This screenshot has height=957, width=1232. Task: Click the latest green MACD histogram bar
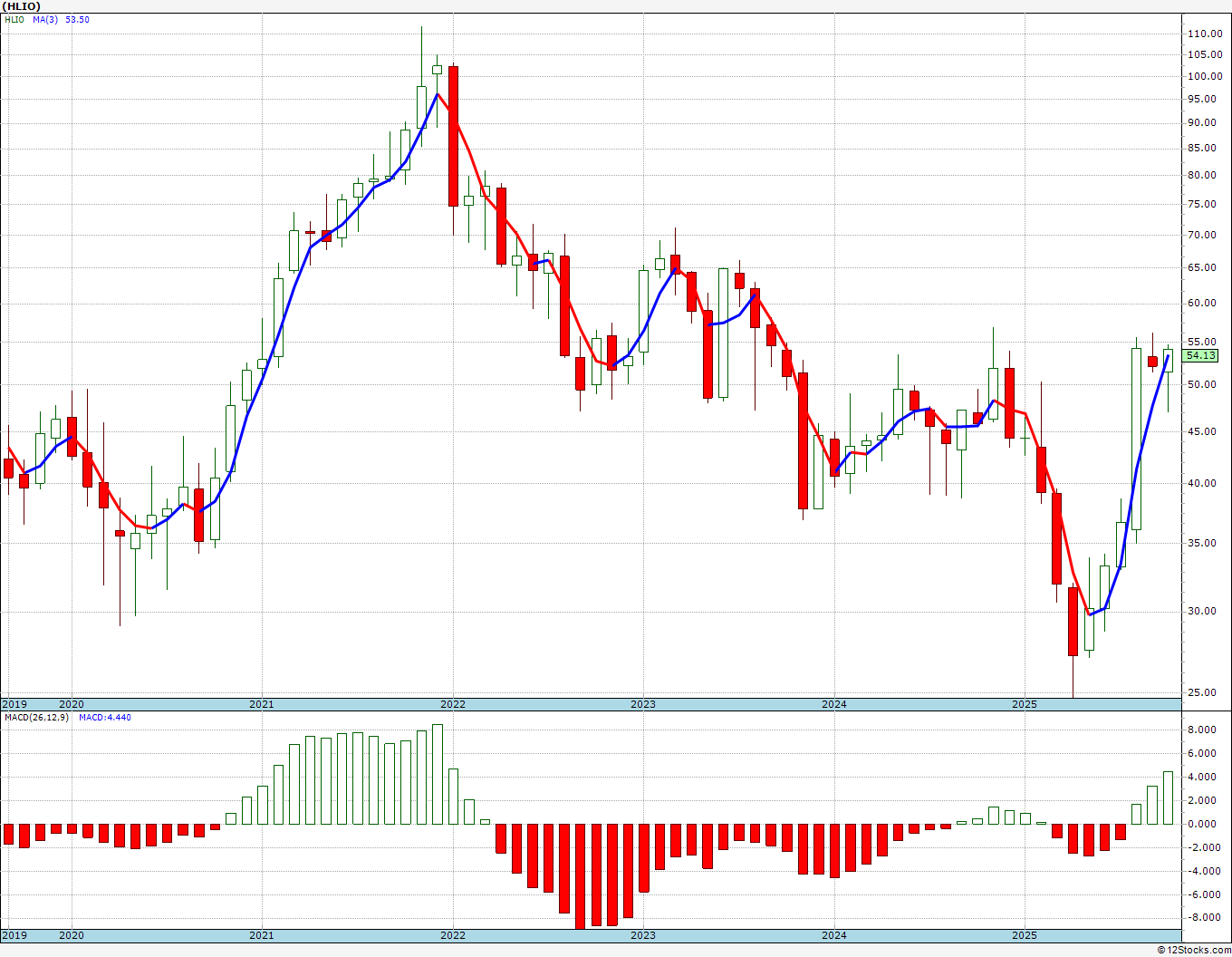1169,797
